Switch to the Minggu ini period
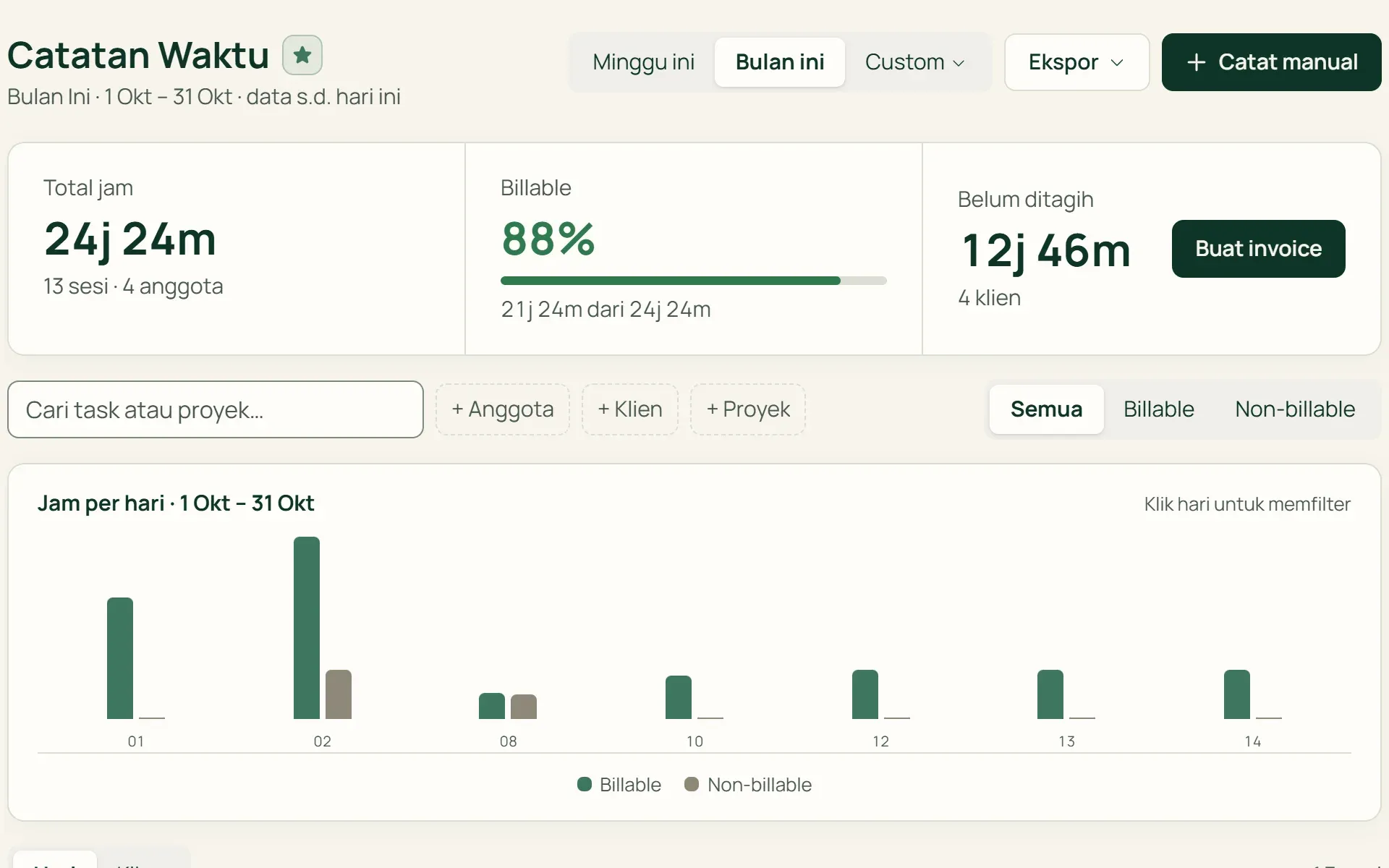 coord(643,62)
